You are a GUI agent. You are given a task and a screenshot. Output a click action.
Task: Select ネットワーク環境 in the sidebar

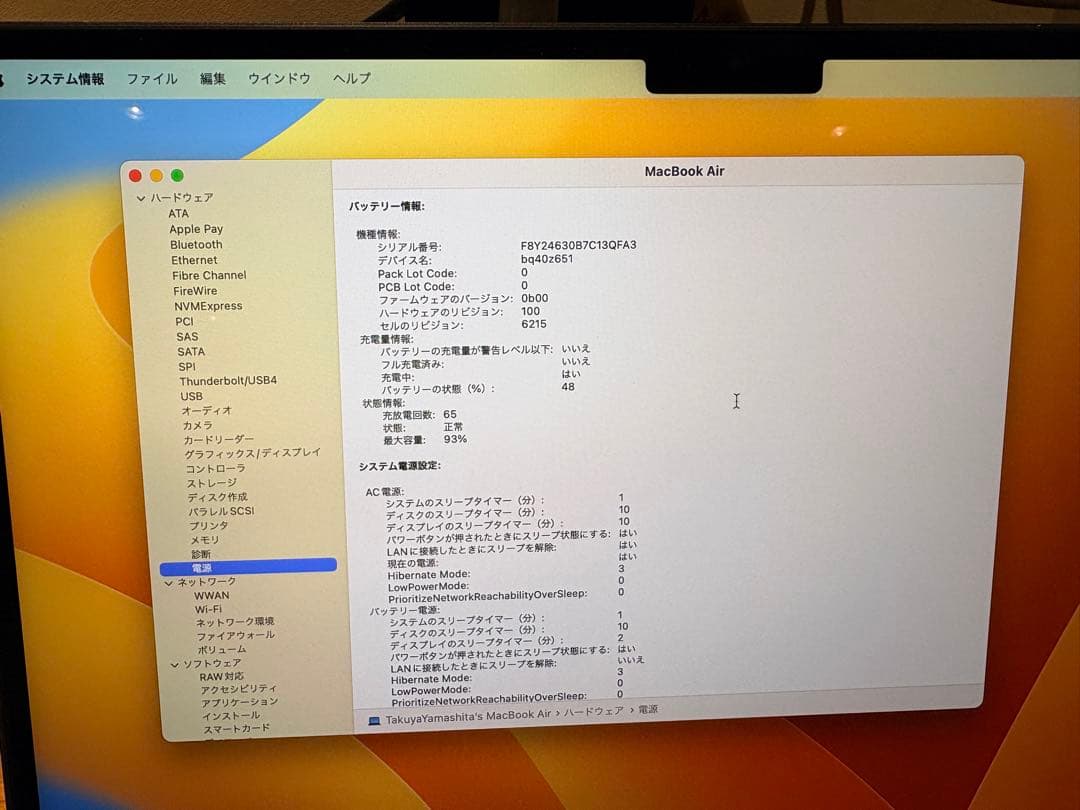[x=235, y=622]
